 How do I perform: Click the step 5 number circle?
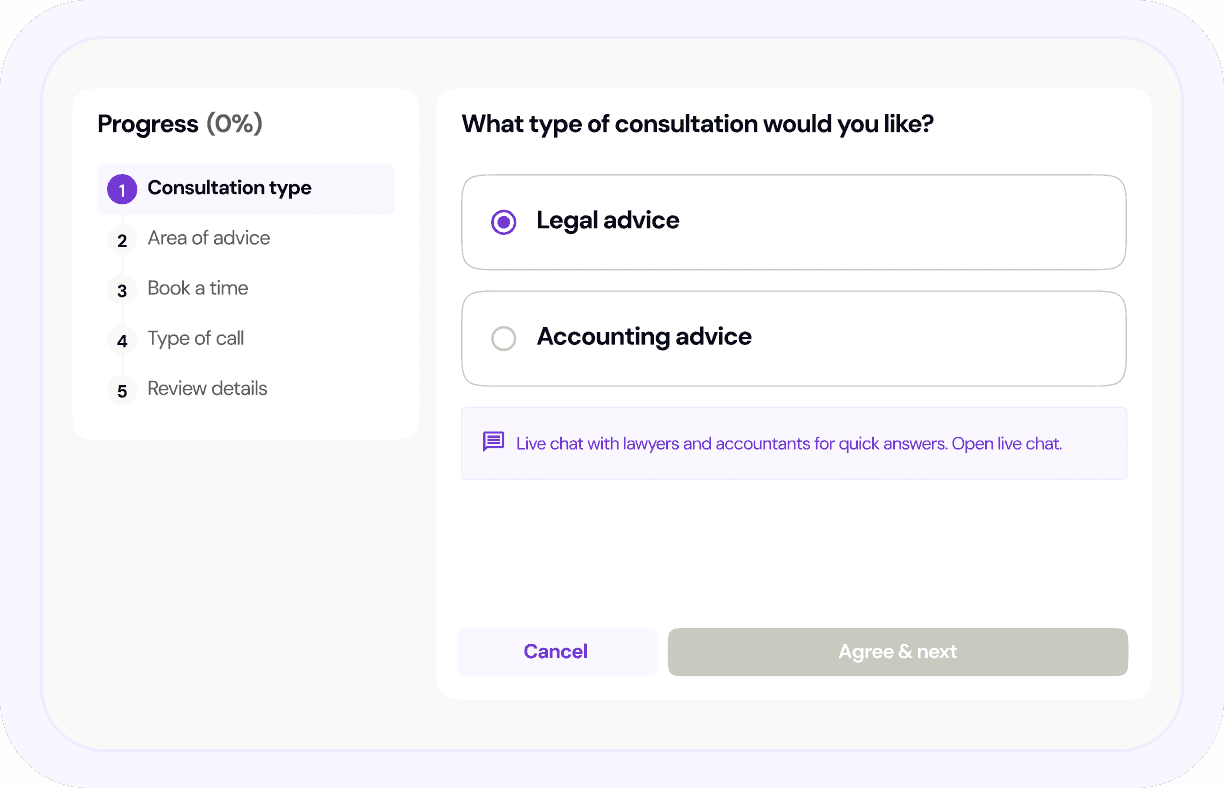point(122,390)
